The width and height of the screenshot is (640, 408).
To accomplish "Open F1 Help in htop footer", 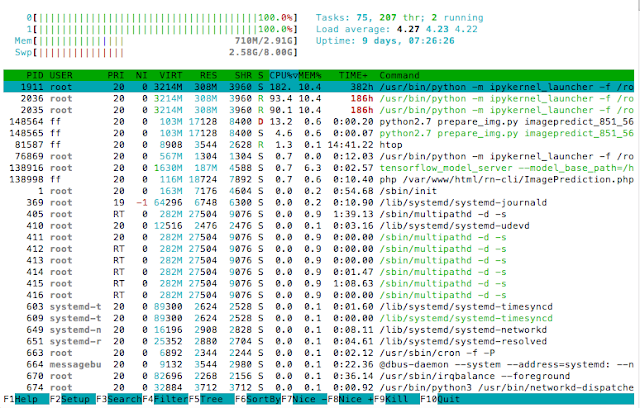I will (26, 399).
